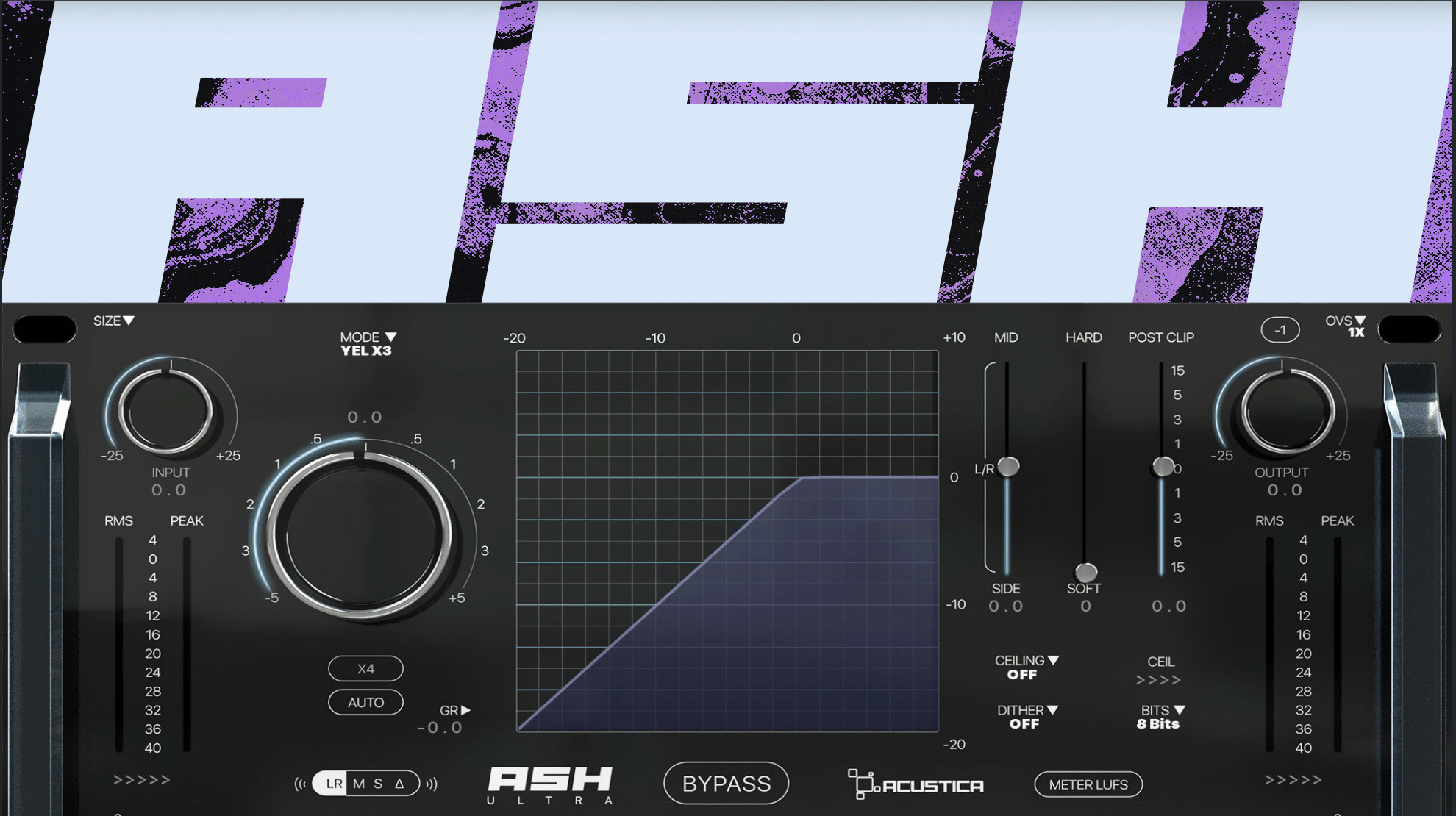
Task: Click the left speaker icon beside LR
Action: [300, 784]
